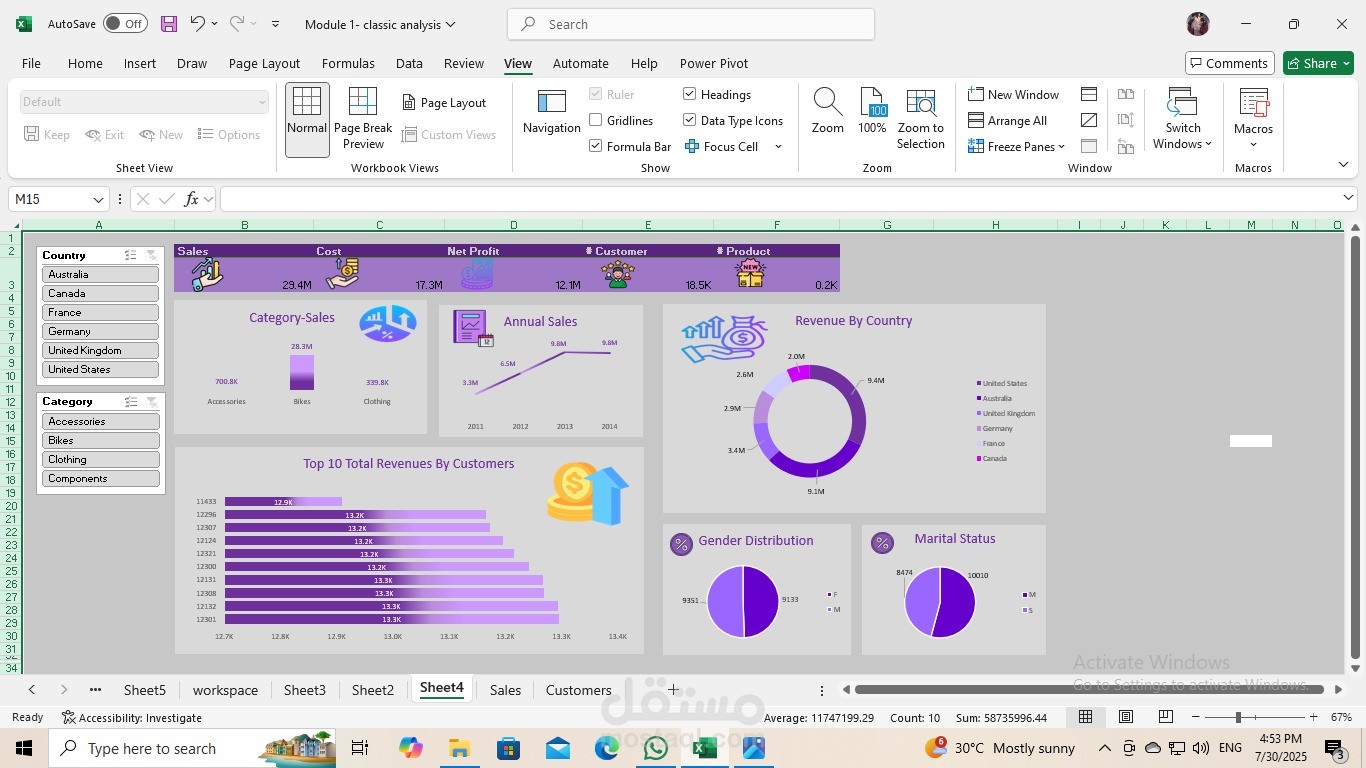Viewport: 1366px width, 768px height.
Task: Switch to the Power Pivot ribbon tab
Action: (713, 63)
